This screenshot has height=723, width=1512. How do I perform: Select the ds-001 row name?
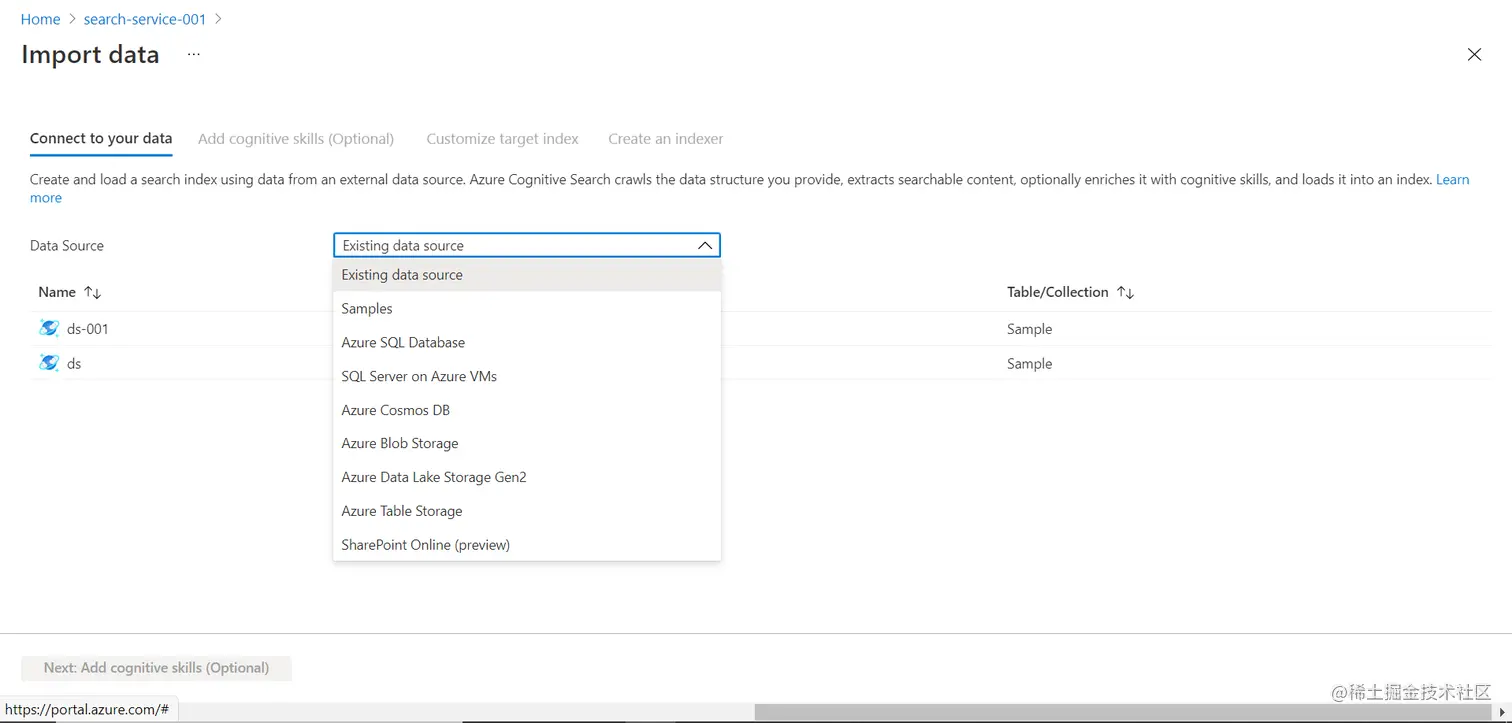[x=88, y=329]
